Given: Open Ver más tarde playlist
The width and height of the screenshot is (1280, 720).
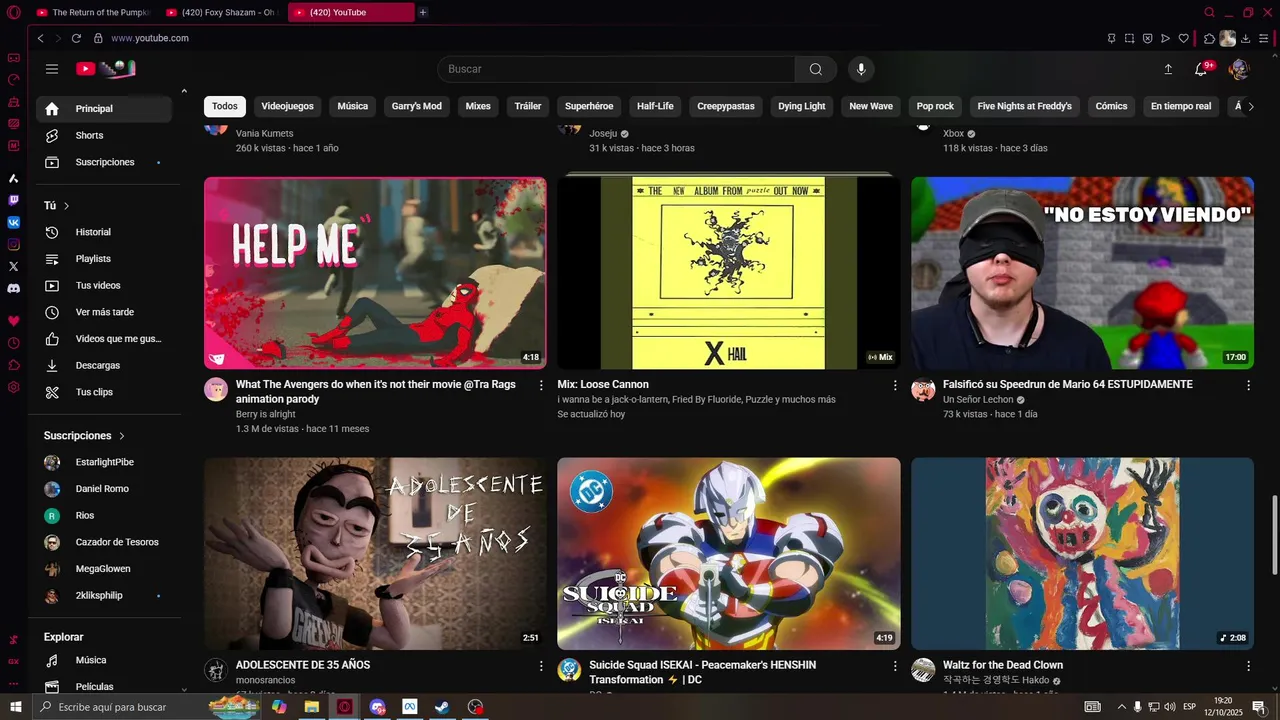Looking at the screenshot, I should (104, 312).
